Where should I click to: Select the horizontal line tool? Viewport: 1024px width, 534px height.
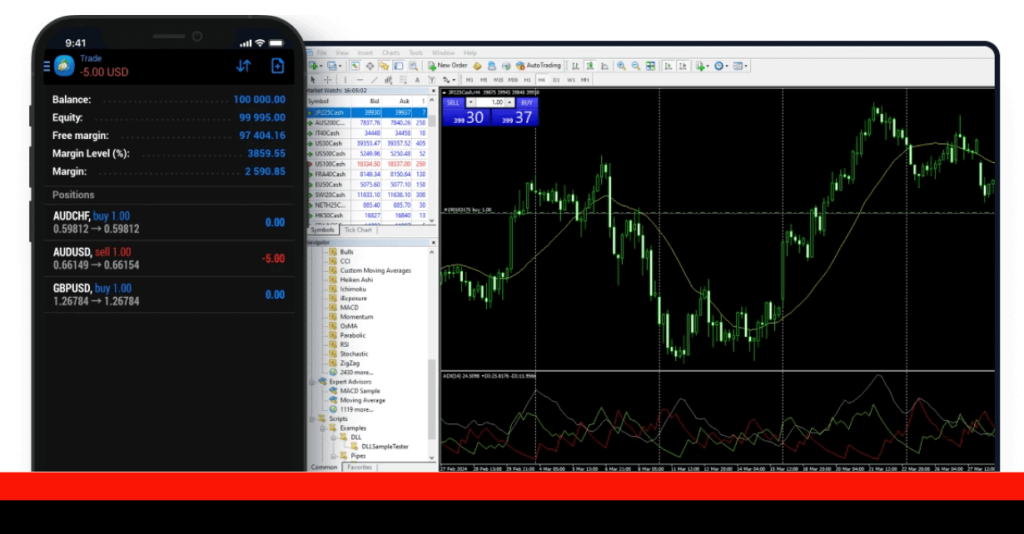click(x=360, y=80)
